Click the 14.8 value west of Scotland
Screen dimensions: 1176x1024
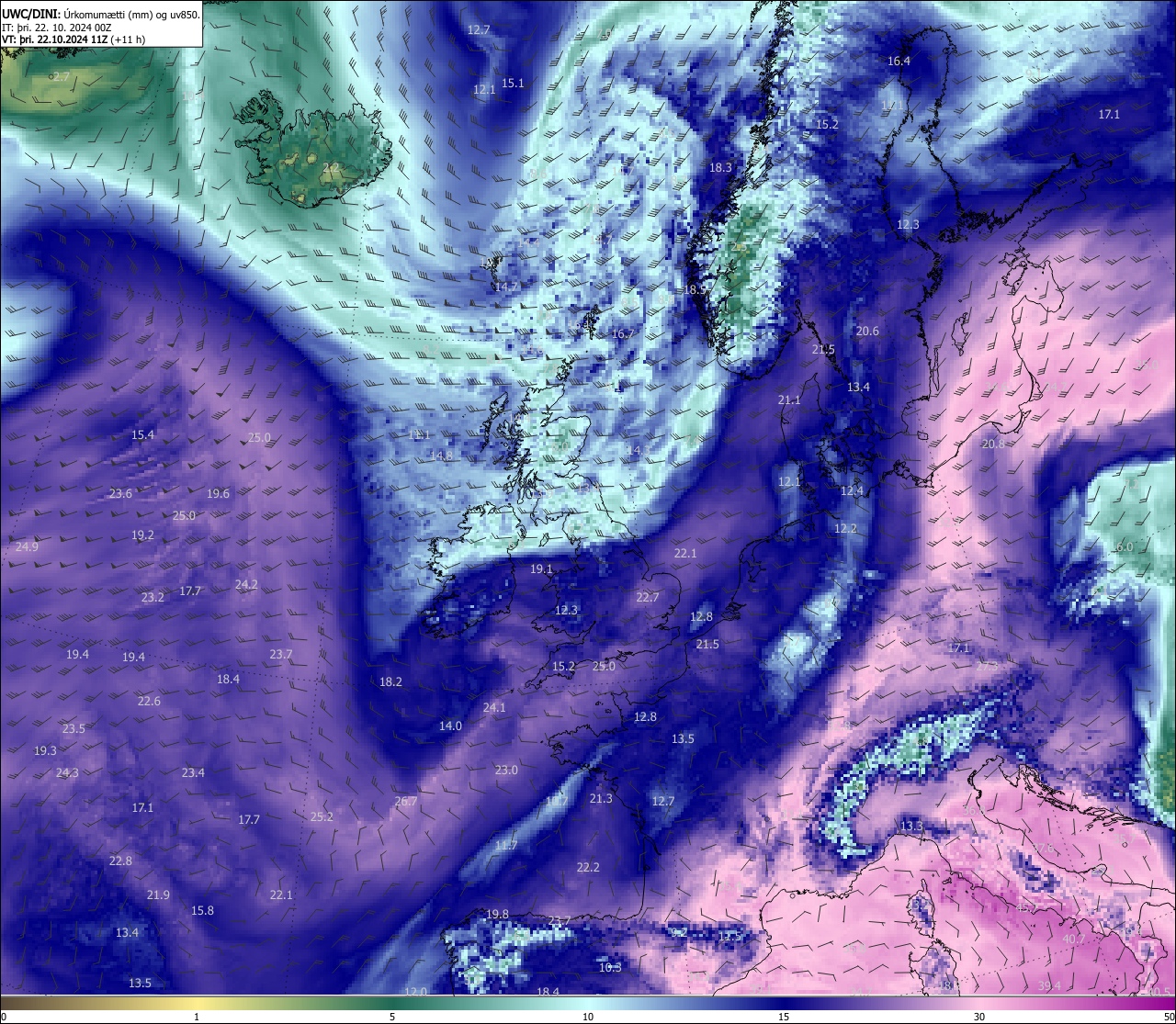pos(441,456)
